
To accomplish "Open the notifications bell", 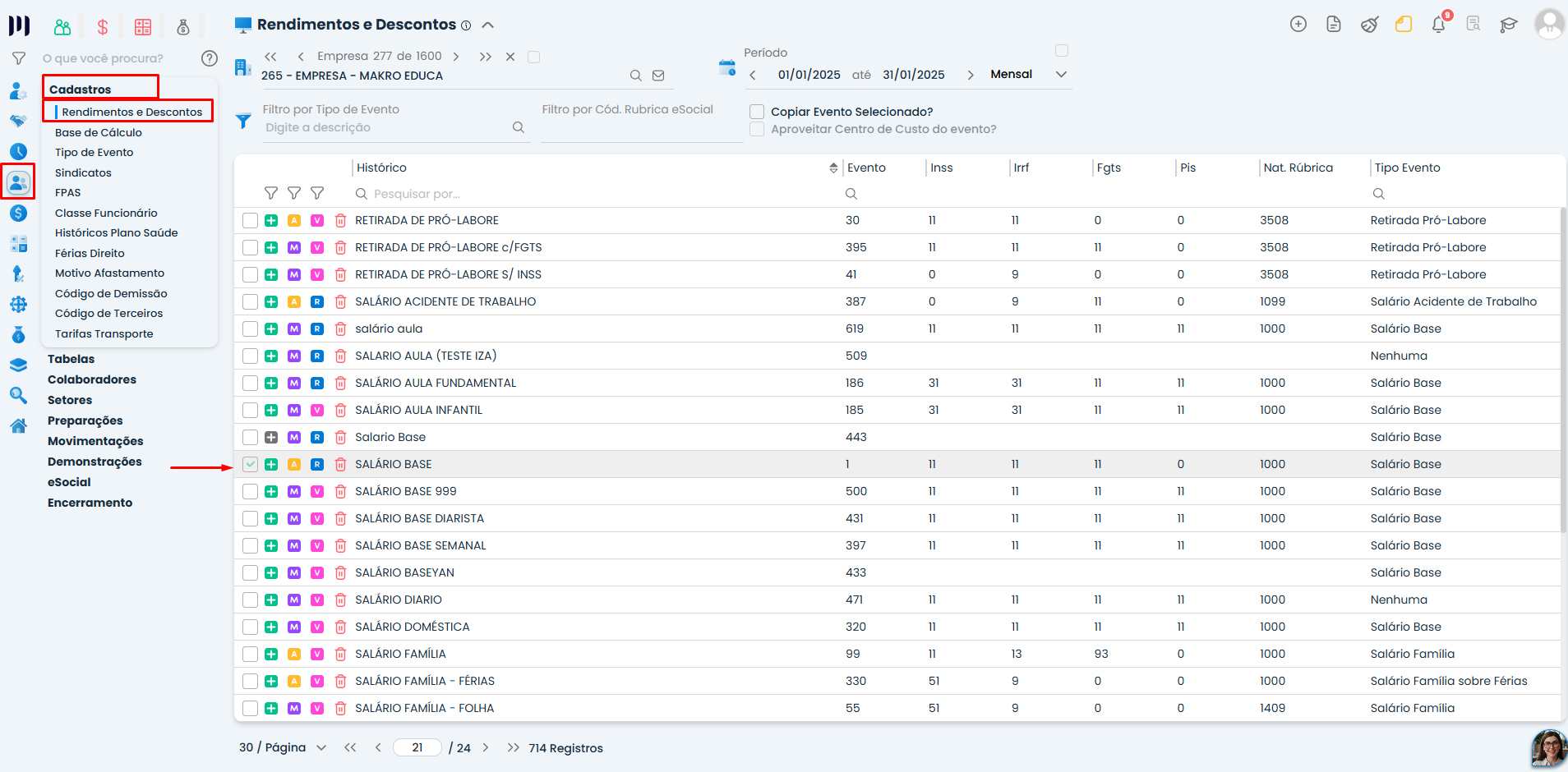I will (1438, 25).
